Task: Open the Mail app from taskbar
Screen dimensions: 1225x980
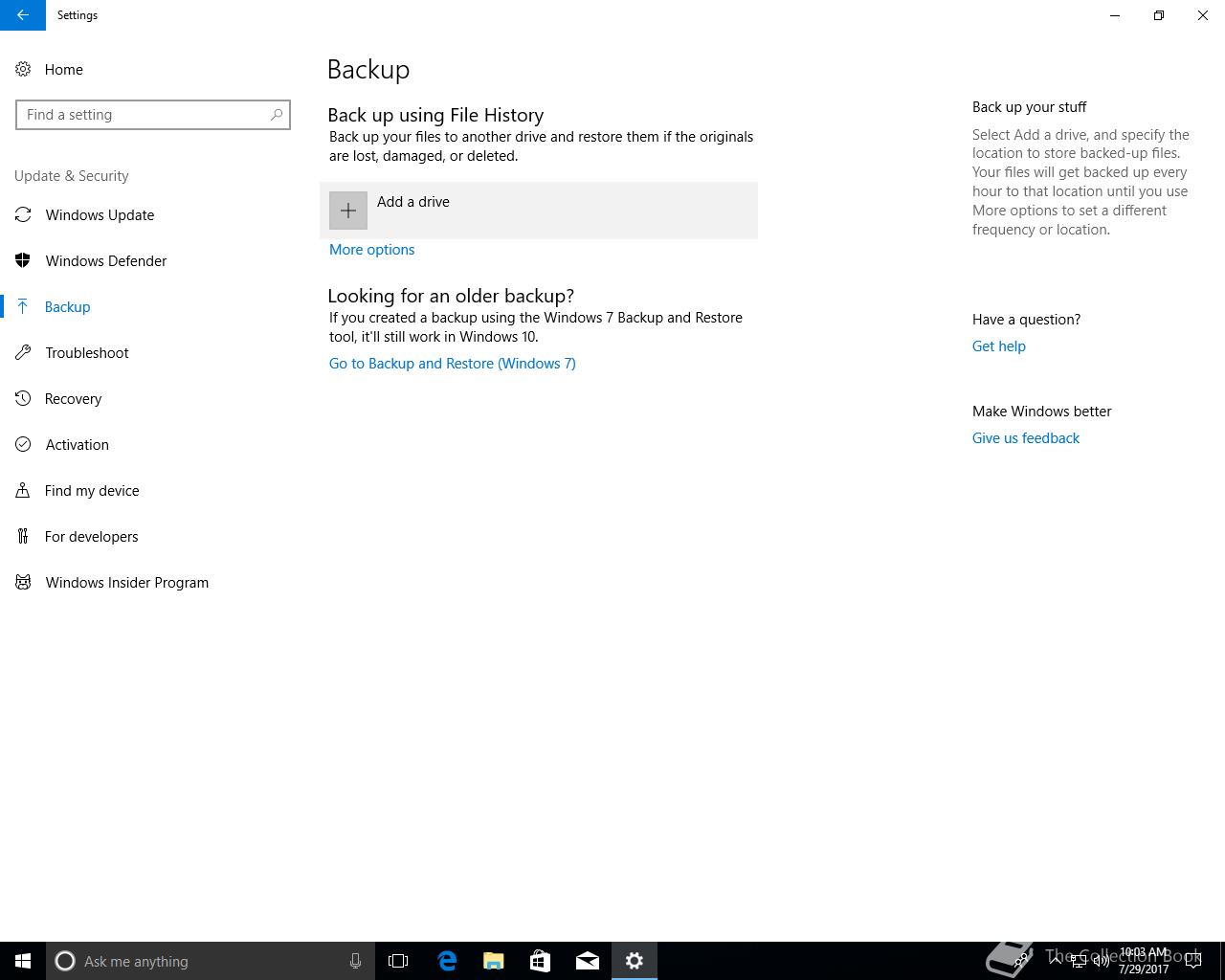Action: point(588,961)
